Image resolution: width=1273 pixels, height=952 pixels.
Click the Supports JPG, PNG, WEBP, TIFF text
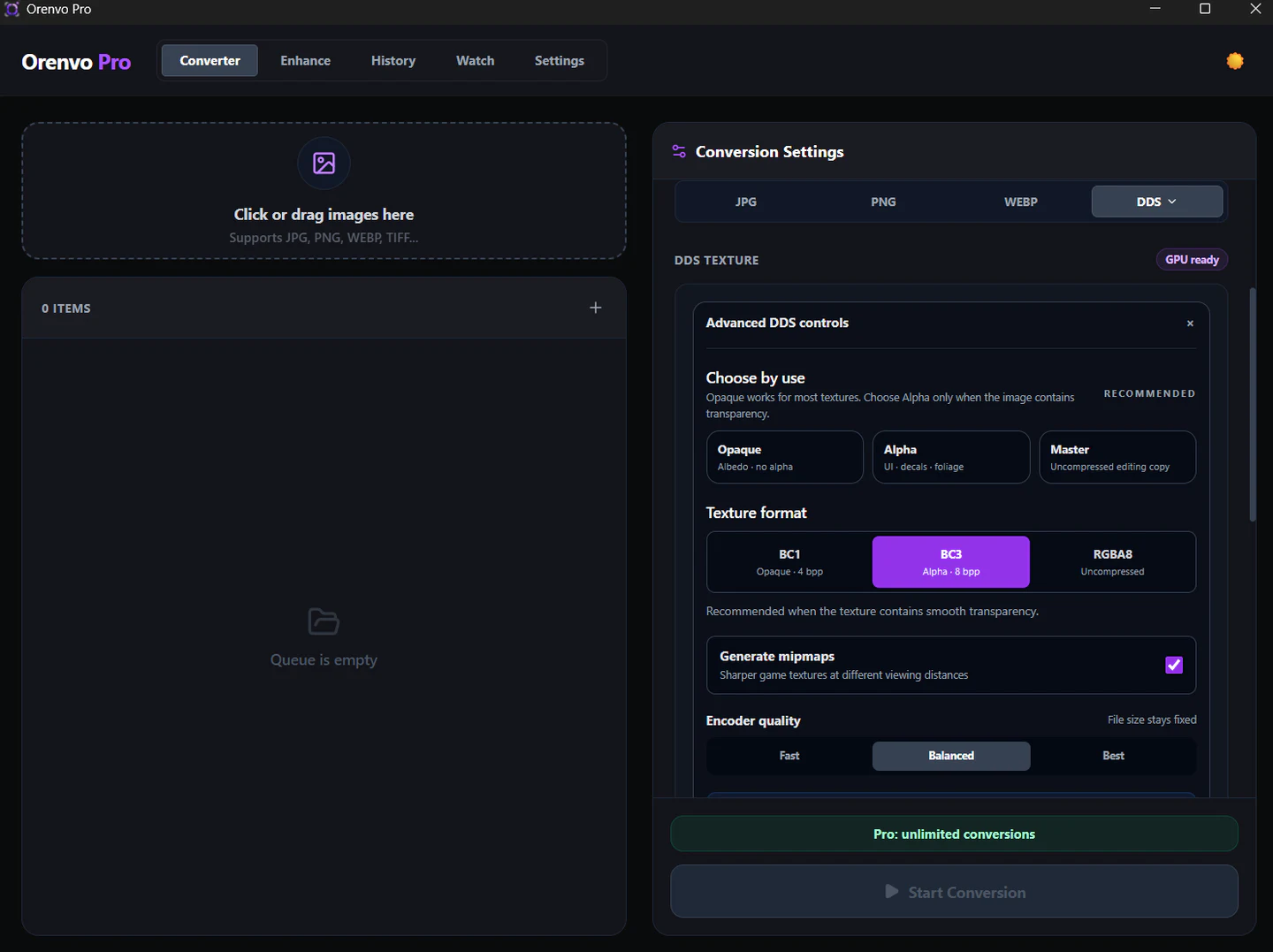[x=324, y=238]
